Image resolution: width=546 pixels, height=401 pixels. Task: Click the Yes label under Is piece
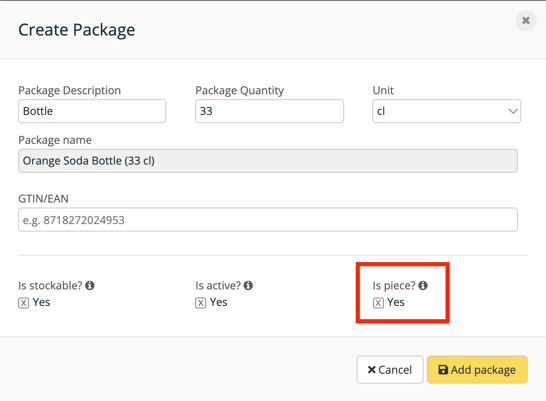point(396,302)
